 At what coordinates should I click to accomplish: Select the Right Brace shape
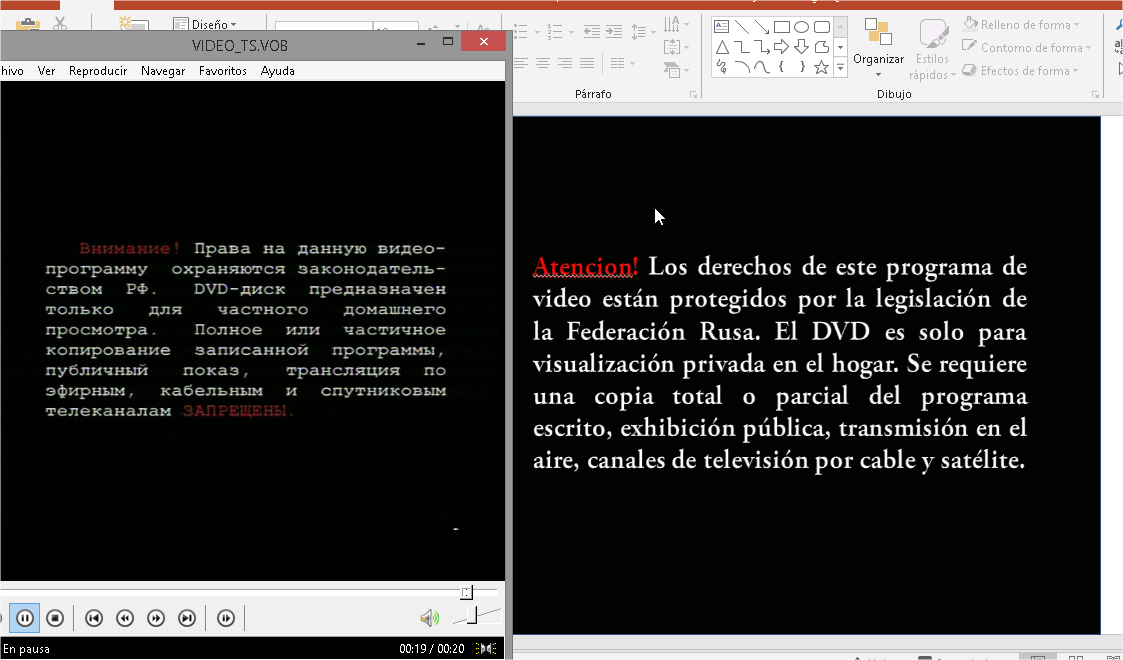pyautogui.click(x=801, y=67)
